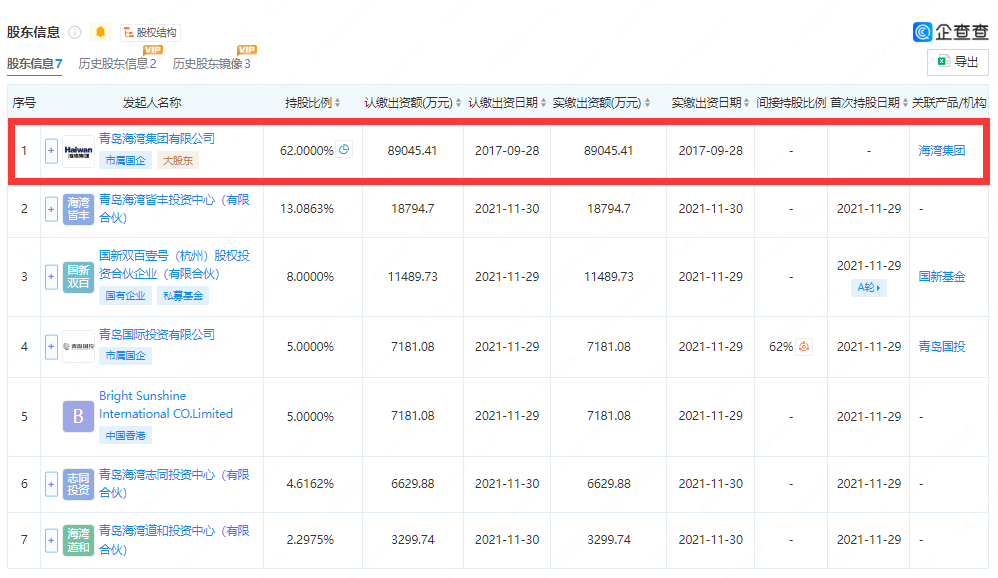Click the pie chart icon beside 62.0000%

[344, 150]
